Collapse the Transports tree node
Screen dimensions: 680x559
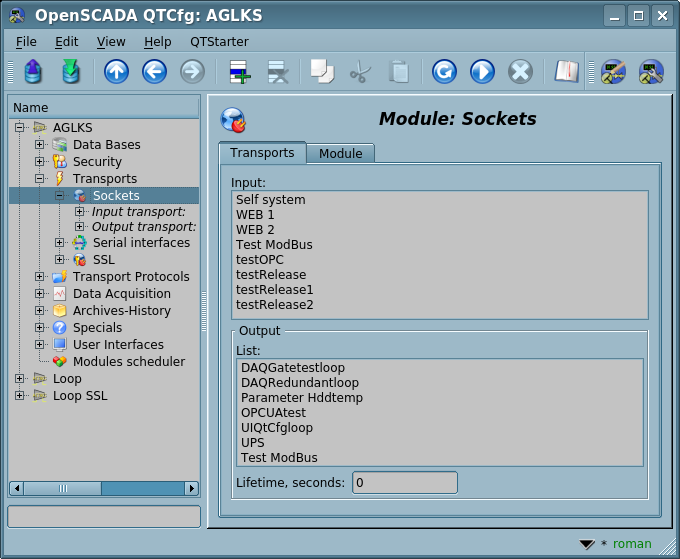(40, 179)
